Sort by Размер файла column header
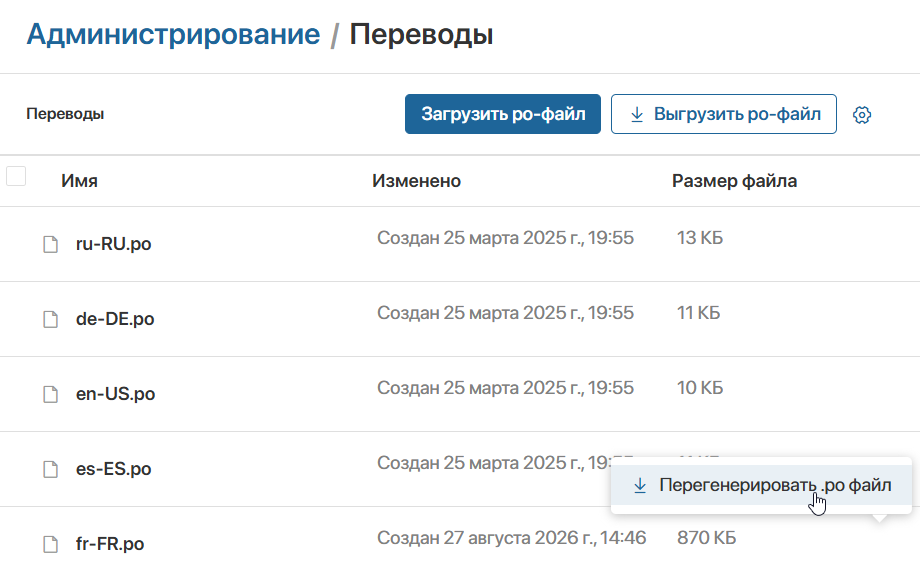The height and width of the screenshot is (581, 920). click(x=735, y=181)
